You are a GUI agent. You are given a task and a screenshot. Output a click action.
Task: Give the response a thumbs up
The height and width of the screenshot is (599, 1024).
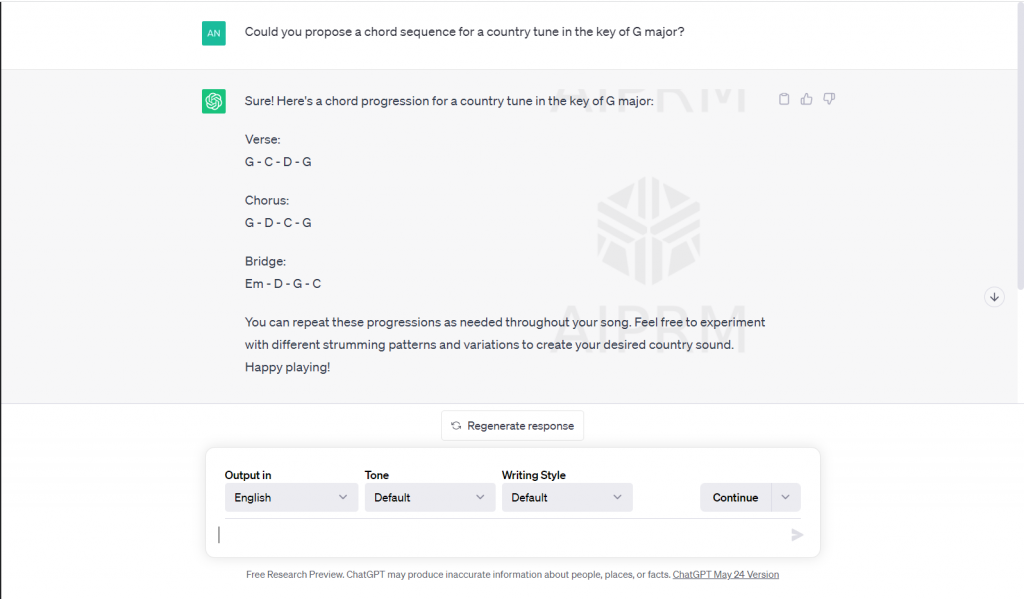pyautogui.click(x=807, y=99)
